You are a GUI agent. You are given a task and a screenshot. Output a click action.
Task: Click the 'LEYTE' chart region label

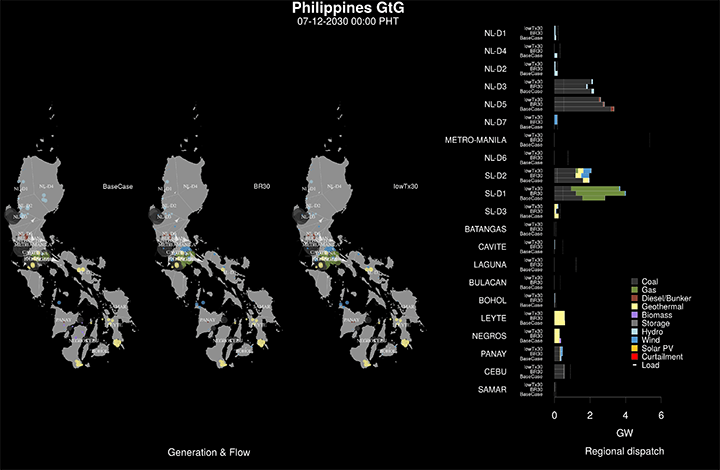click(x=493, y=318)
